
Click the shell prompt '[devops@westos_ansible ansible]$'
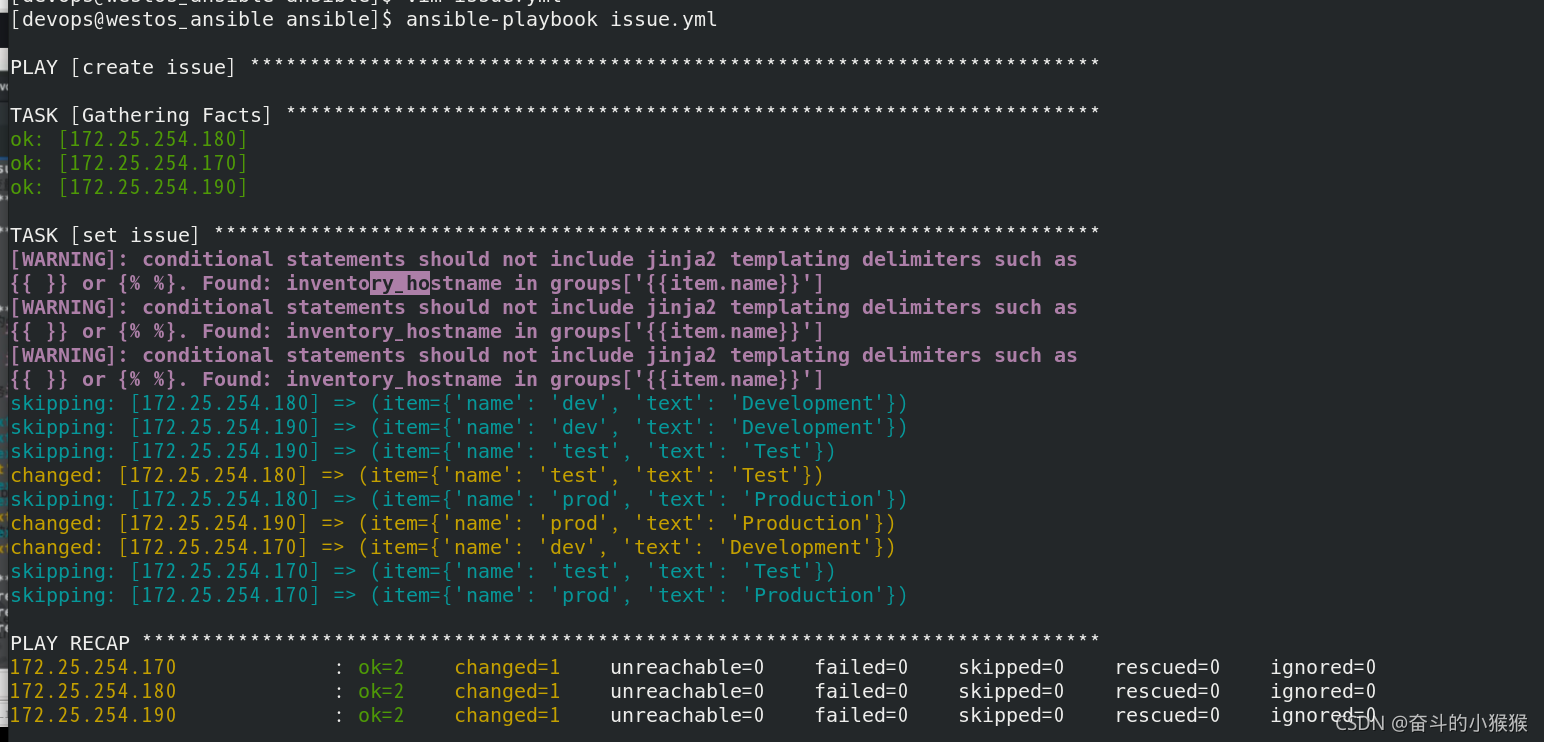202,20
